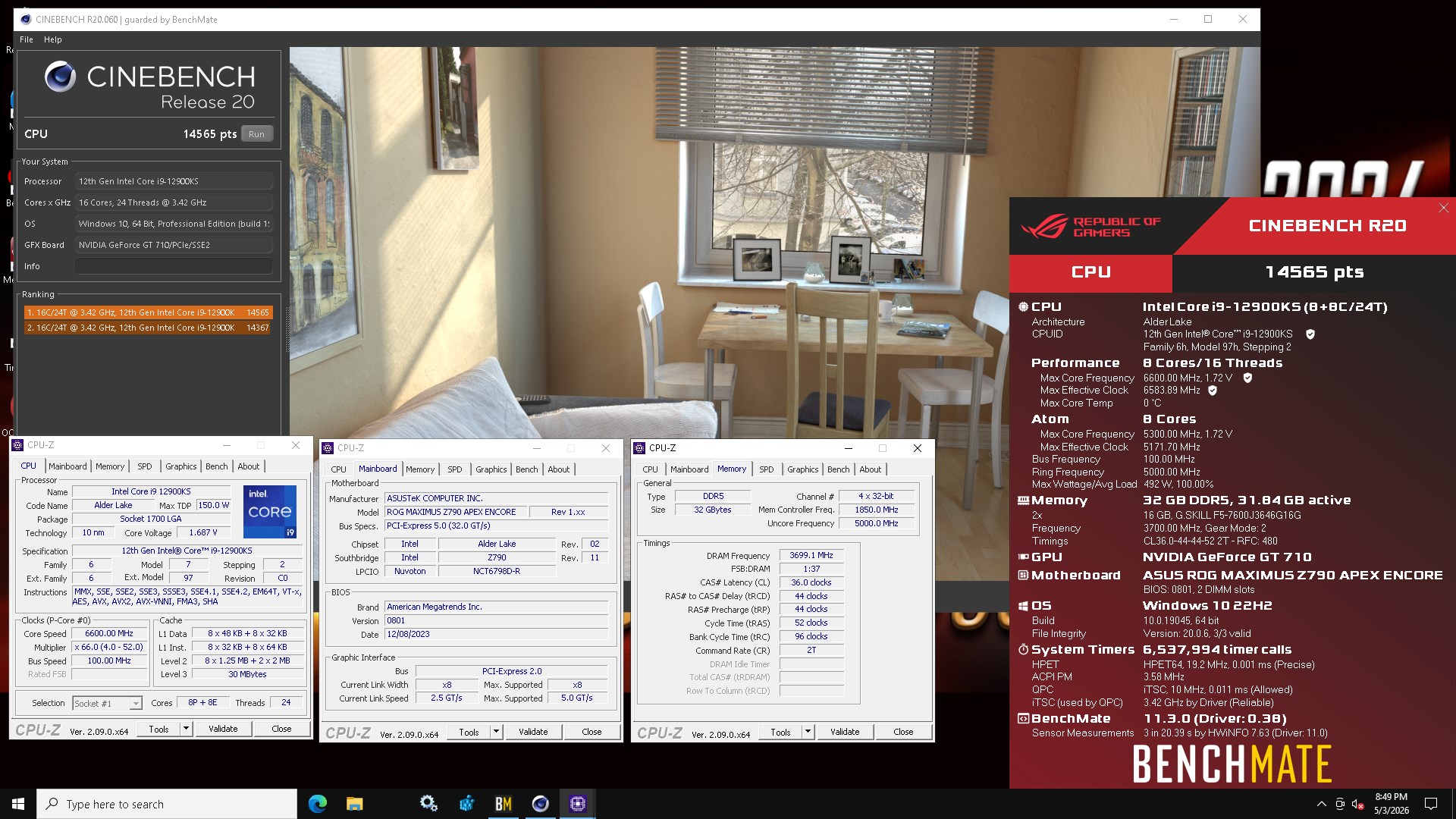The image size is (1456, 819).
Task: Click Validate in middle CPU-Z window
Action: [x=533, y=732]
